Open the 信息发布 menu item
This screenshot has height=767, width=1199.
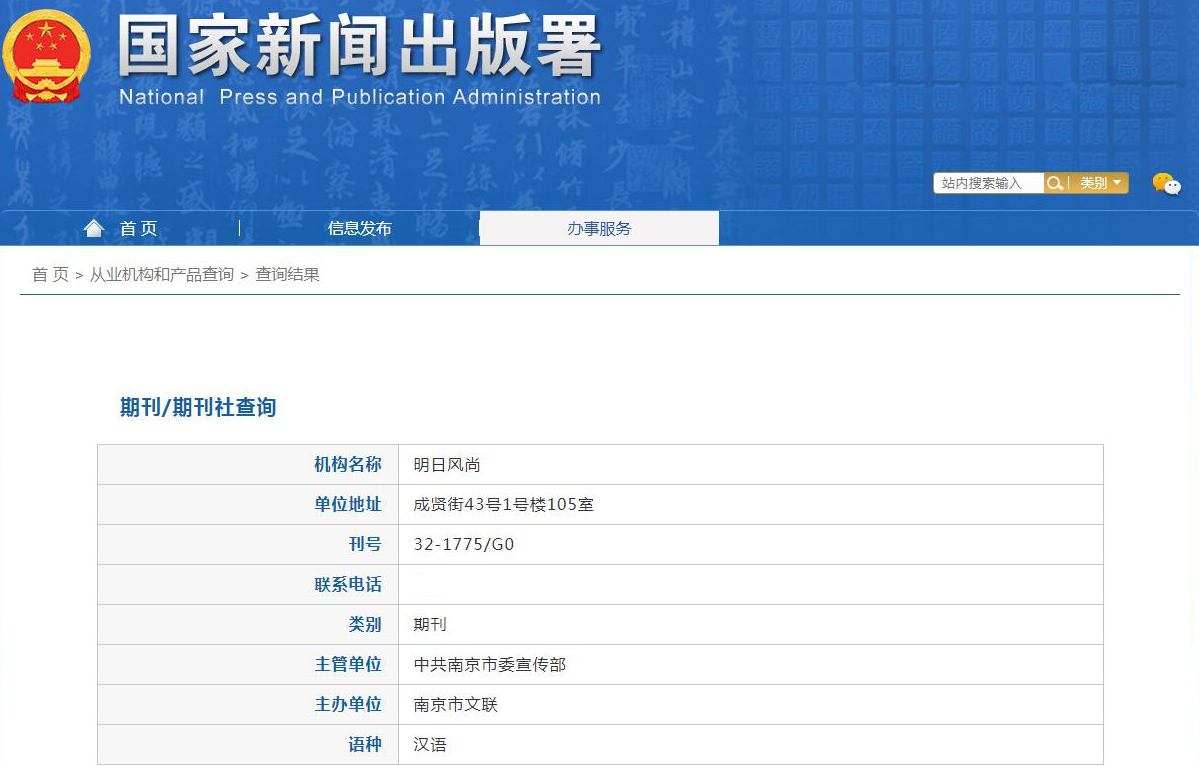point(359,228)
